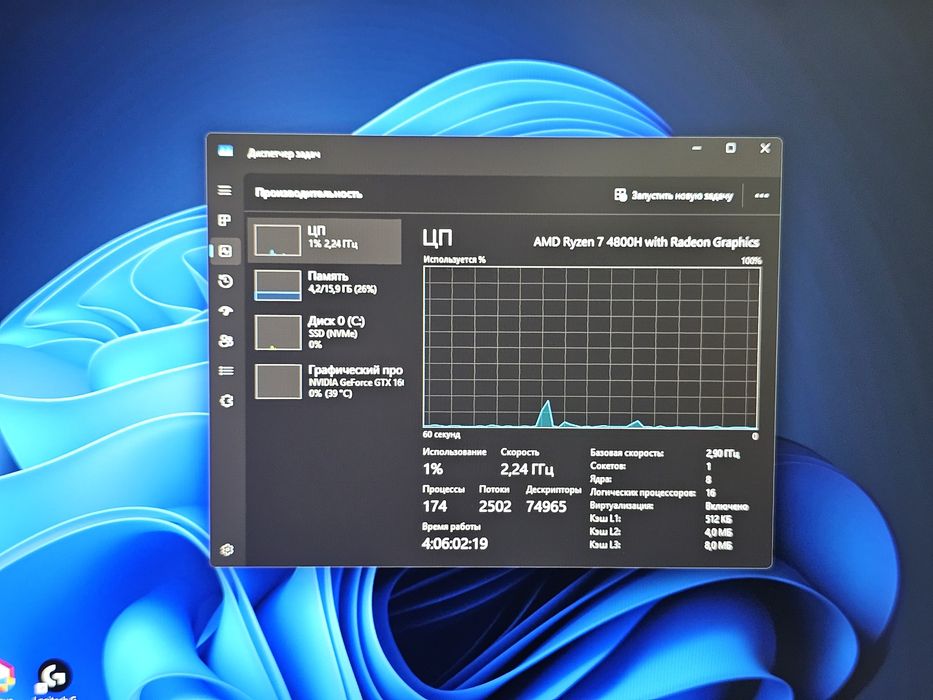Open the Users page icon

[x=226, y=341]
